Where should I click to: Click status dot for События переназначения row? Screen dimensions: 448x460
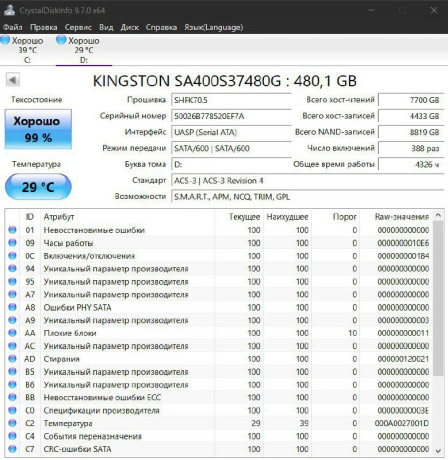pos(12,436)
